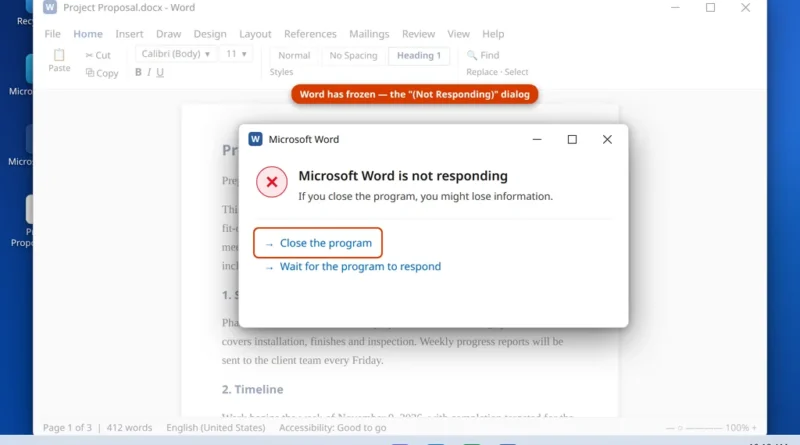The height and width of the screenshot is (445, 800).
Task: Switch to the Insert tab
Action: (129, 34)
